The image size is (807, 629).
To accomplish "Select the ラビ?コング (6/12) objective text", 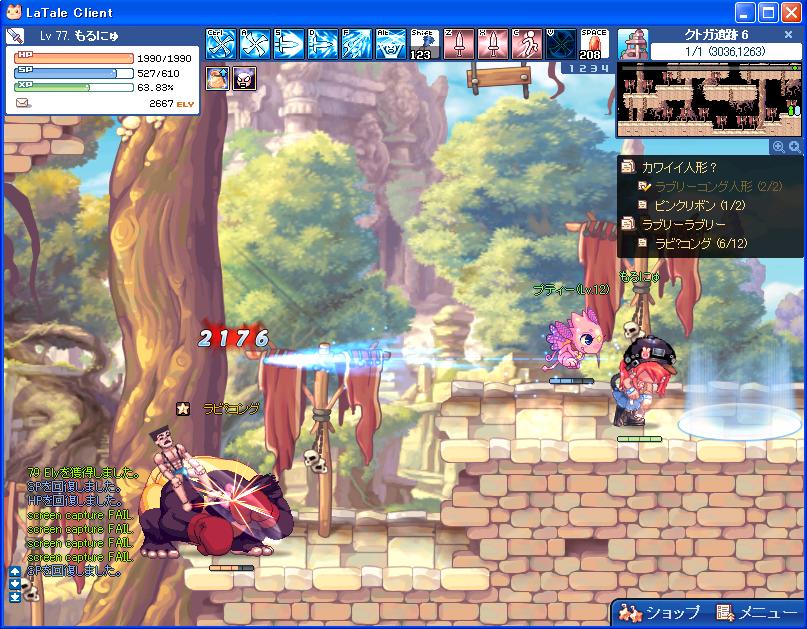I will (701, 242).
